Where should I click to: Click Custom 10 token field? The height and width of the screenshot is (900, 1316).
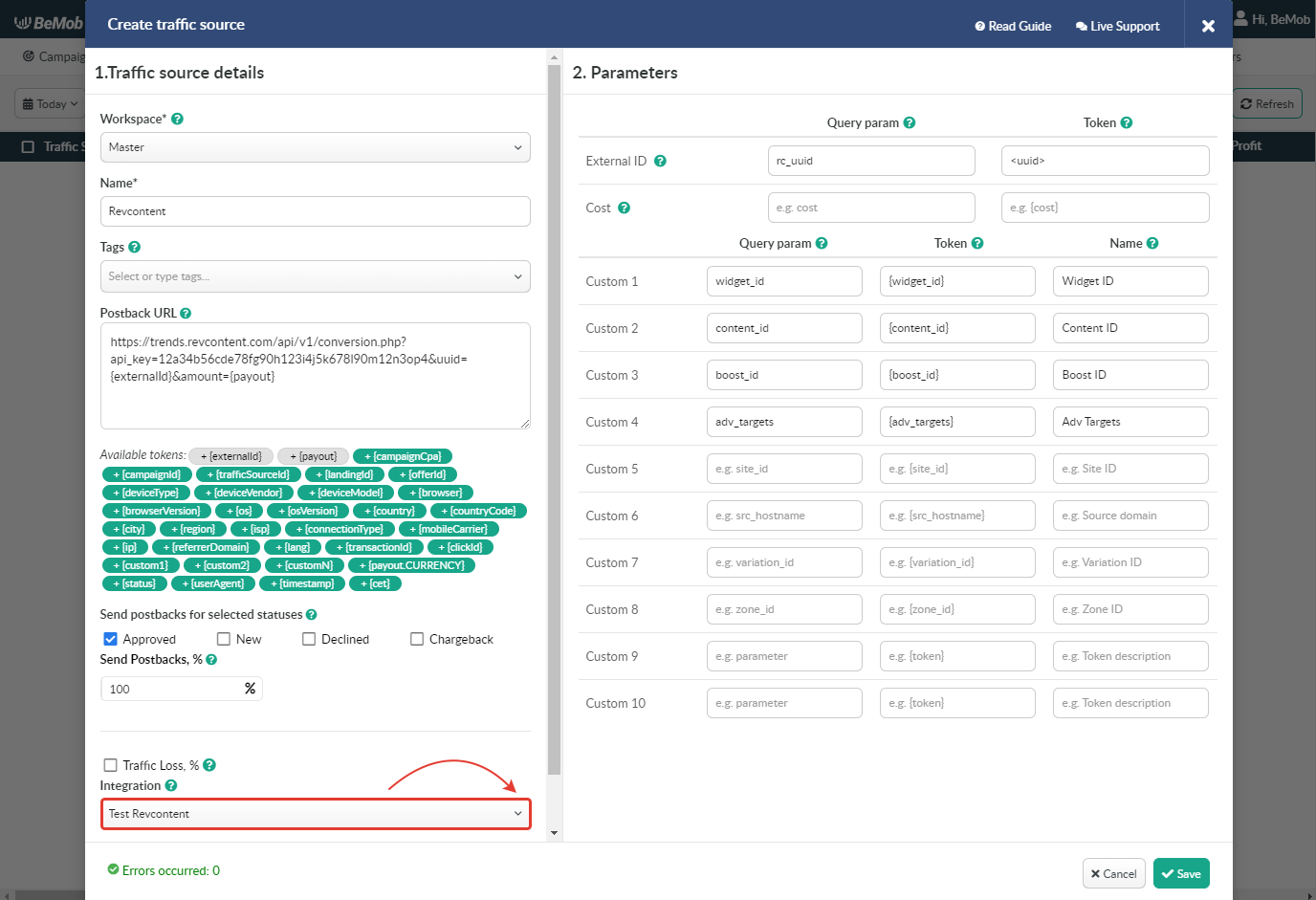[957, 703]
